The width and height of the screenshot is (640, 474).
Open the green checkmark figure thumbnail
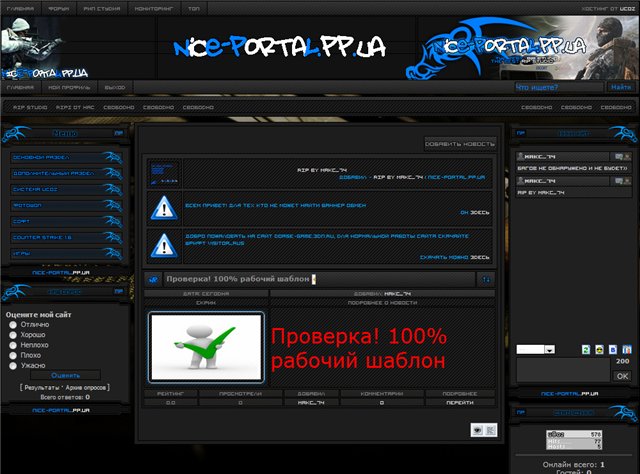click(x=206, y=347)
